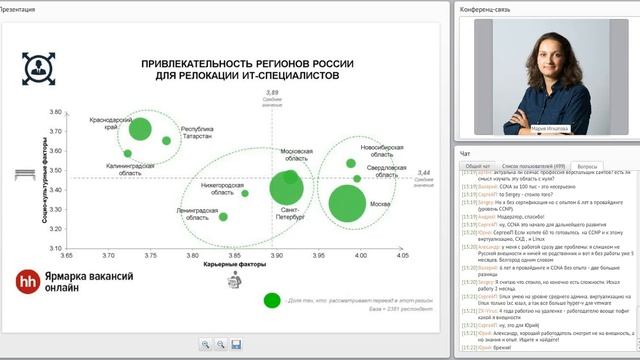Click the Московская область label
The image size is (640, 360).
click(297, 155)
